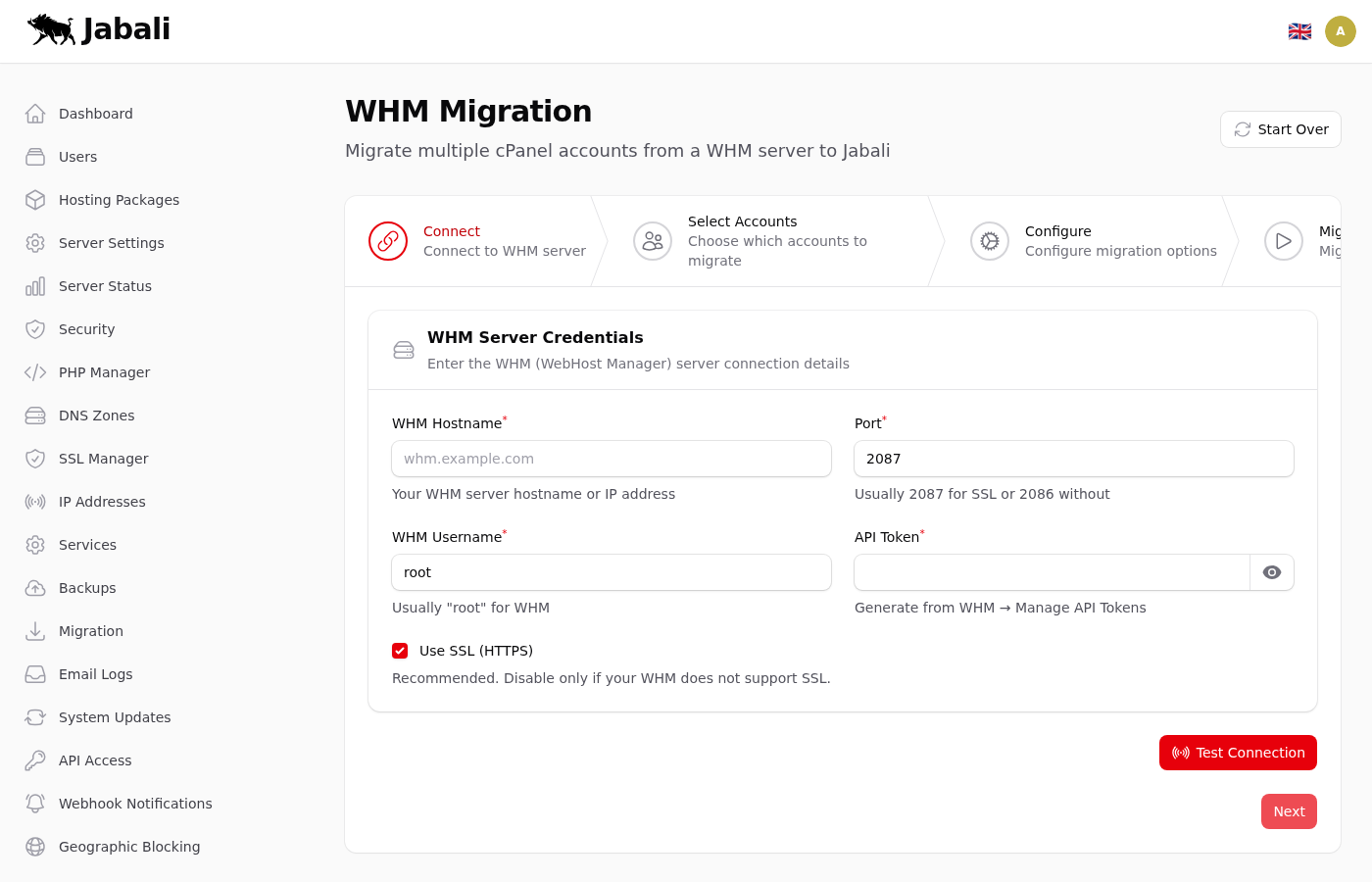This screenshot has height=882, width=1372.
Task: Click the IP Addresses signal icon
Action: point(35,502)
